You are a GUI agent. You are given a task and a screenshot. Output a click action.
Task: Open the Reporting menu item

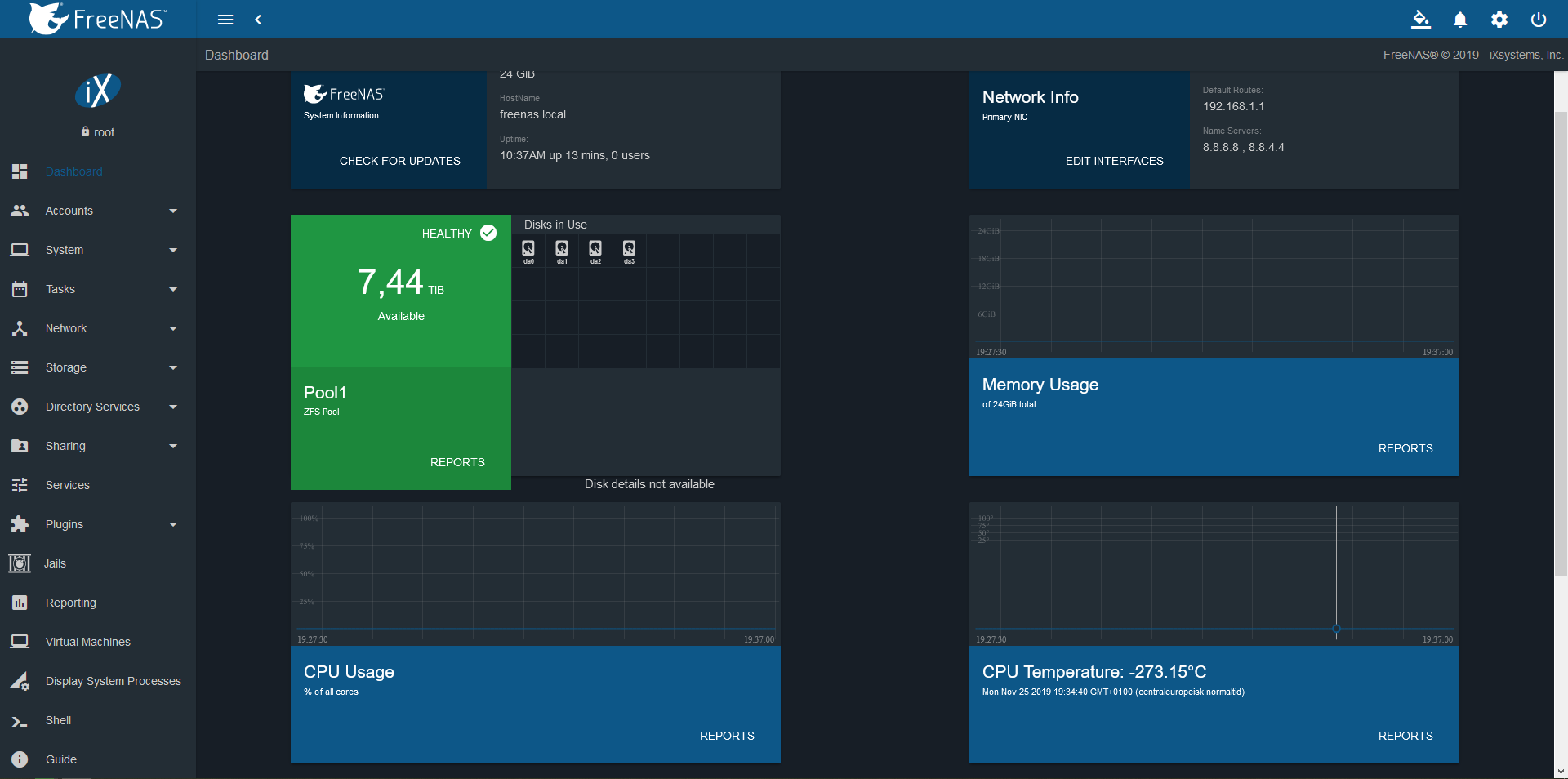98,603
